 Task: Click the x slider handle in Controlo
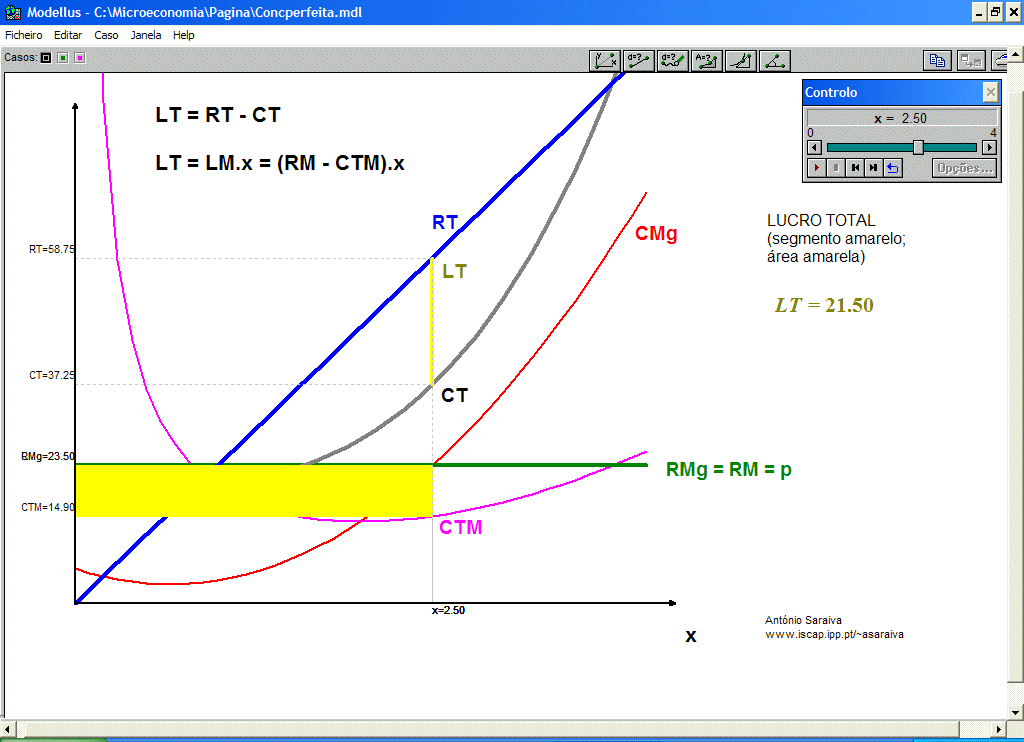click(918, 147)
